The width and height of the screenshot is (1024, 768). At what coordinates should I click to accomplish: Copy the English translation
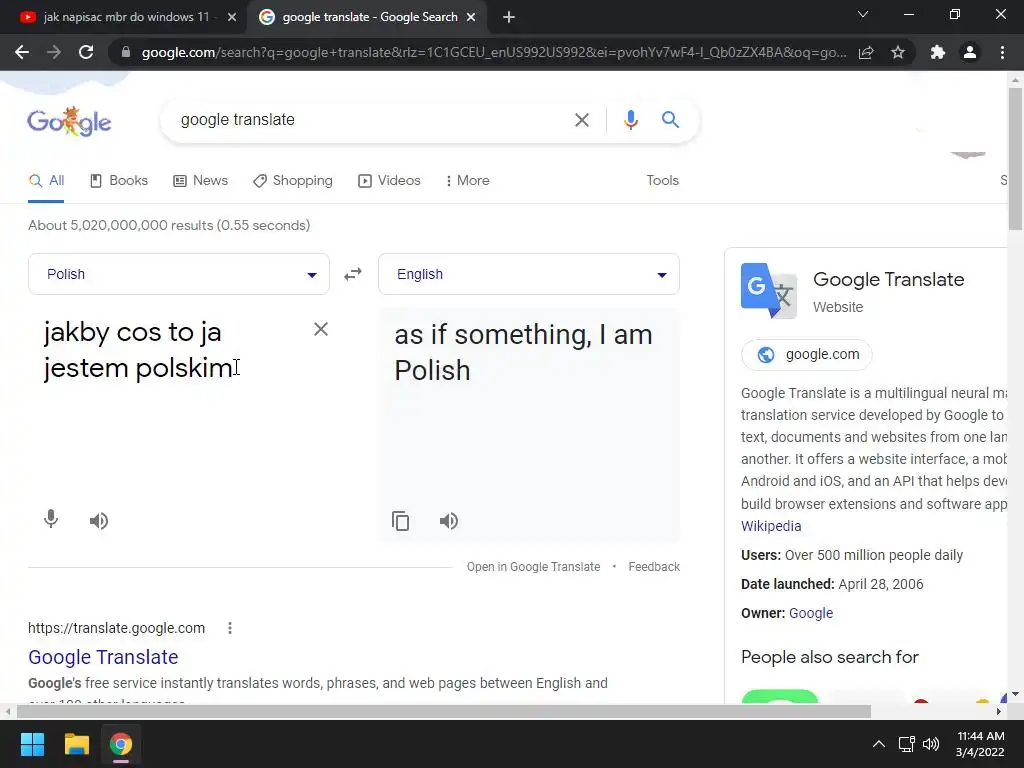(400, 520)
